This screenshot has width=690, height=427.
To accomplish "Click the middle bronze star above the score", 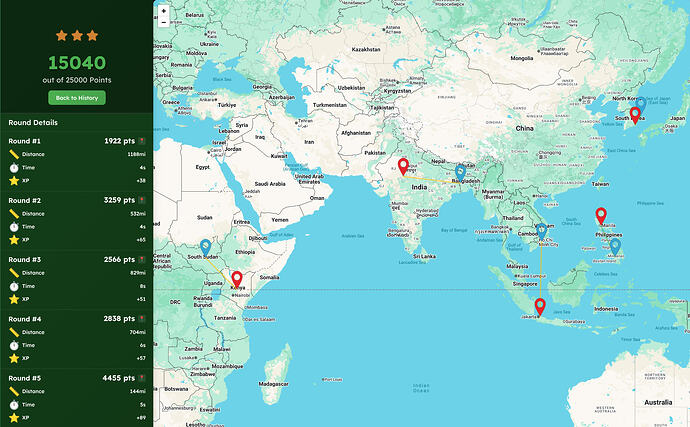I will pyautogui.click(x=77, y=35).
